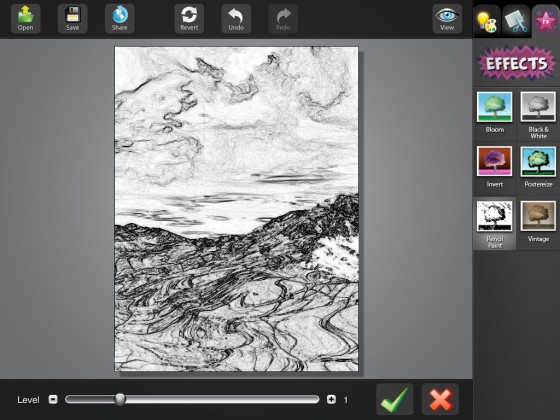Select the Invert effect thumbnail

[494, 167]
